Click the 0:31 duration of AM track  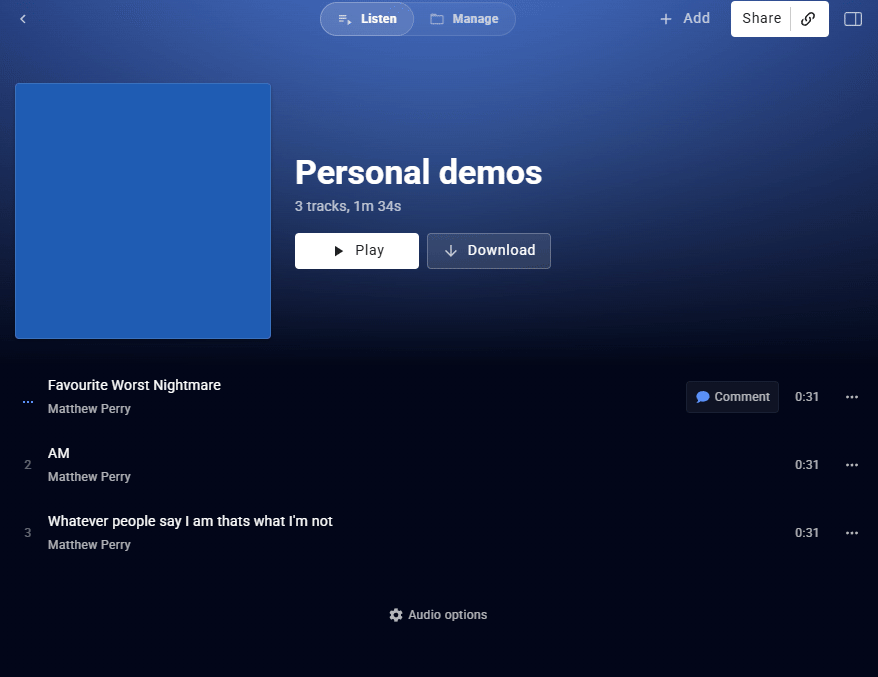[807, 465]
